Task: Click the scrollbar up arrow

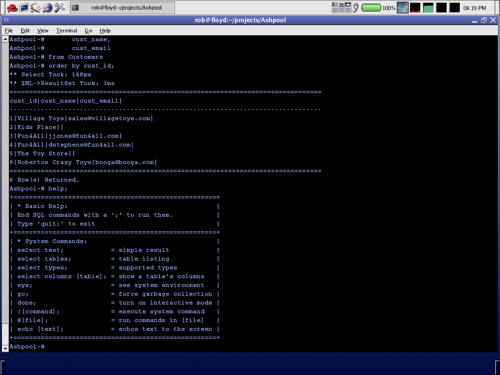Action: click(x=5, y=39)
